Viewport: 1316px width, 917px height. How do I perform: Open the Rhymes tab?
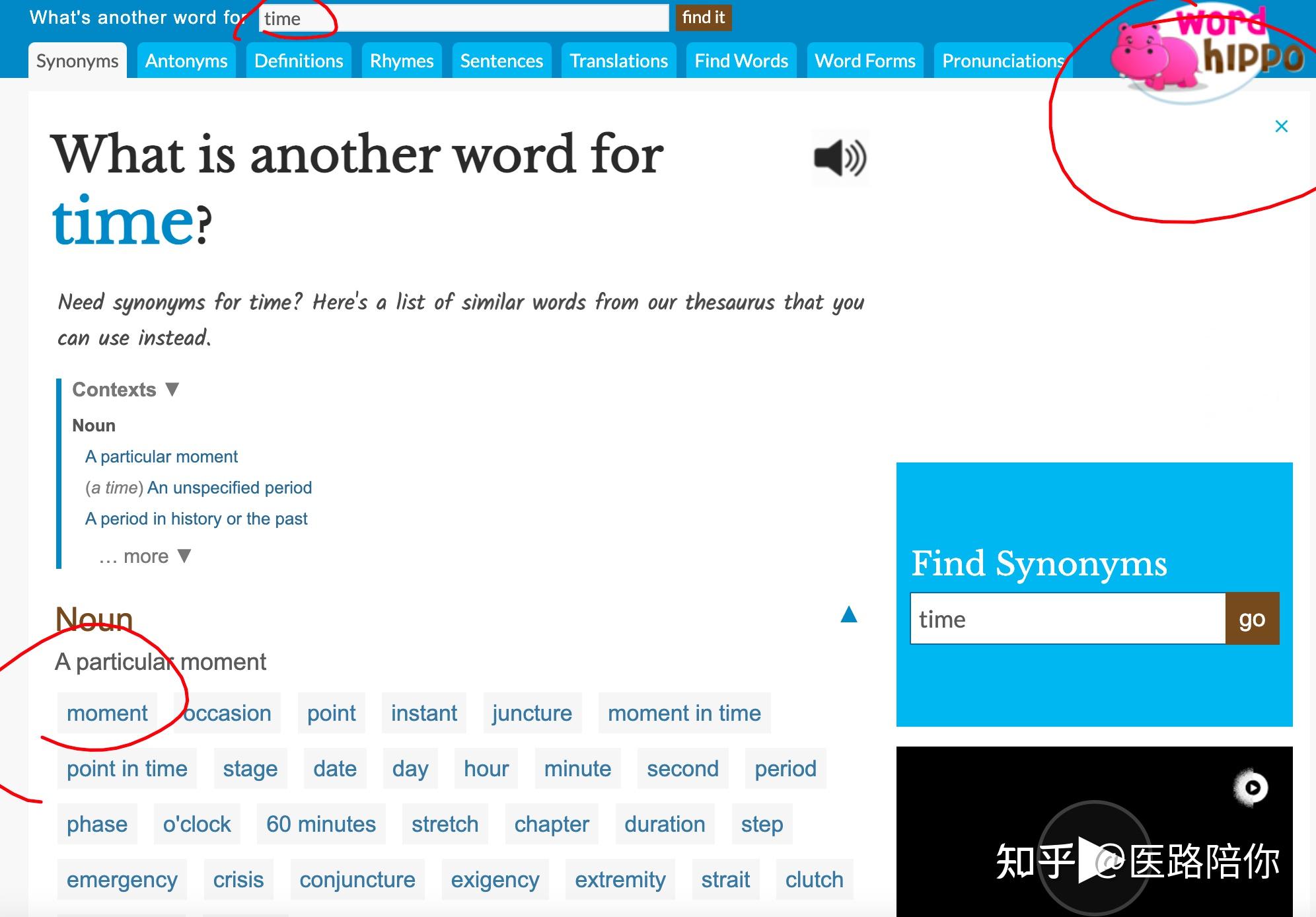tap(402, 61)
